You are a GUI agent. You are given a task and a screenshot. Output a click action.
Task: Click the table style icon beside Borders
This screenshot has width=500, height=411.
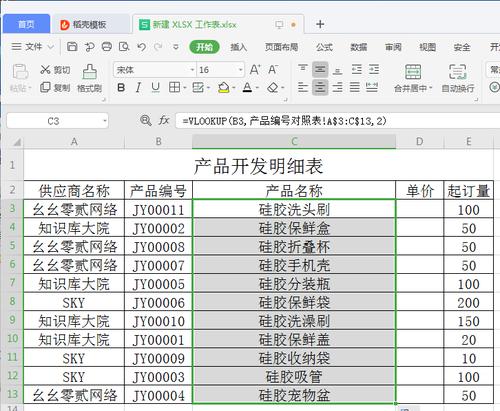click(198, 88)
